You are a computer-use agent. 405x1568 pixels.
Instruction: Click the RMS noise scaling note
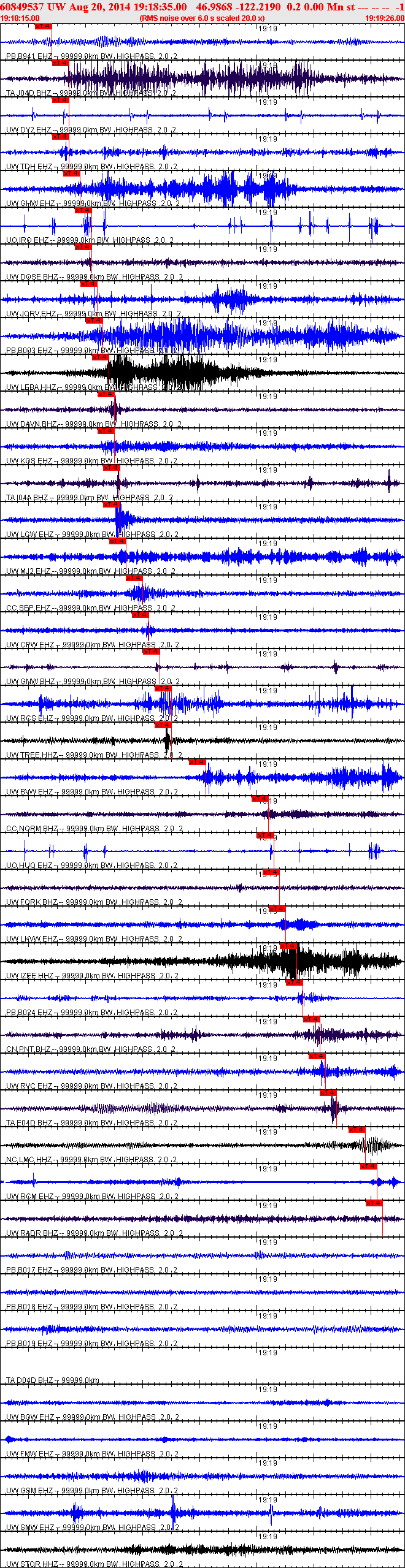202,18
